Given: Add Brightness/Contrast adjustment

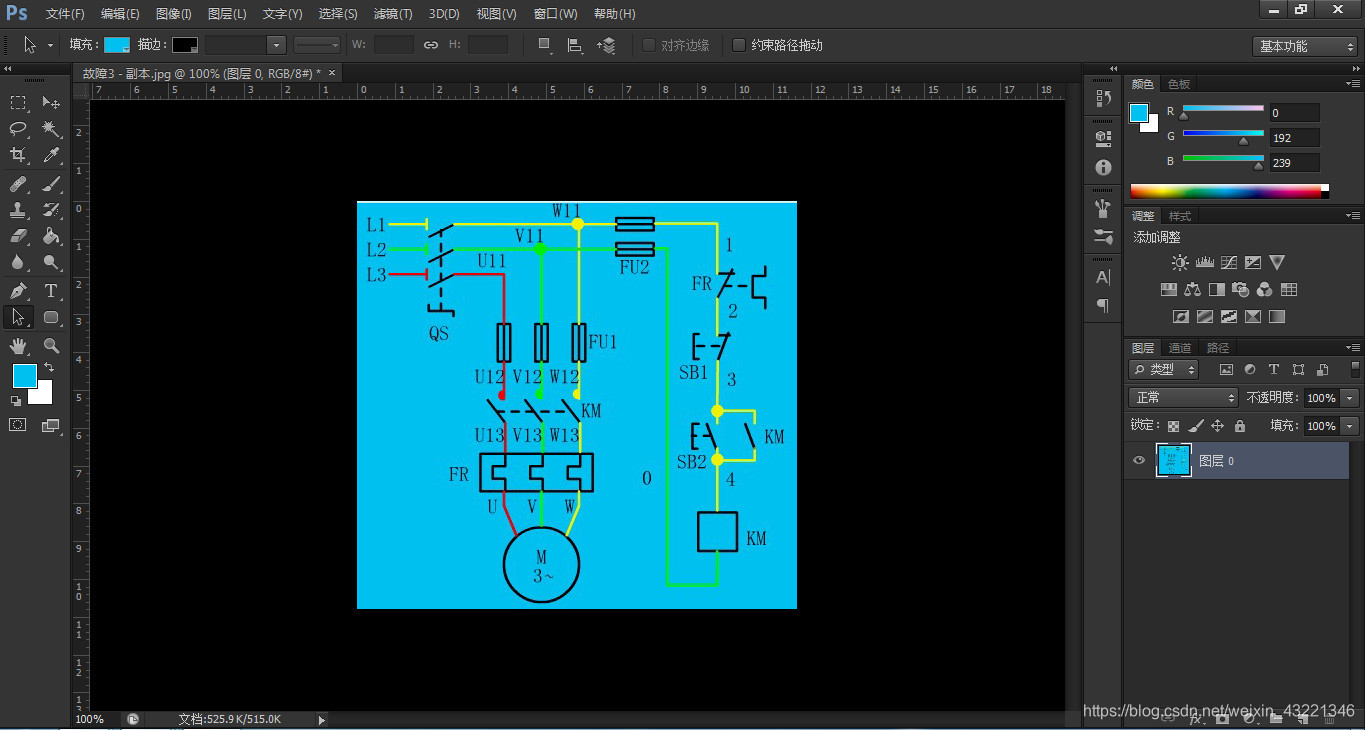Looking at the screenshot, I should point(1180,262).
